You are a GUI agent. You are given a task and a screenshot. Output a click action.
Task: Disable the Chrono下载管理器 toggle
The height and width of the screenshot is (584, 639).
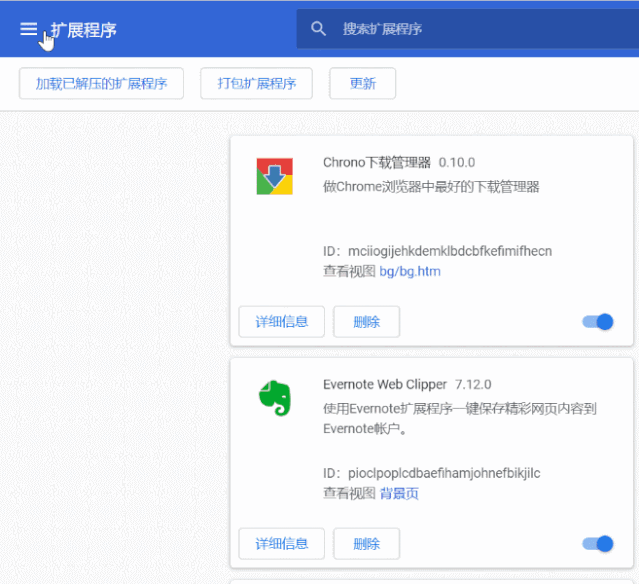tap(598, 322)
